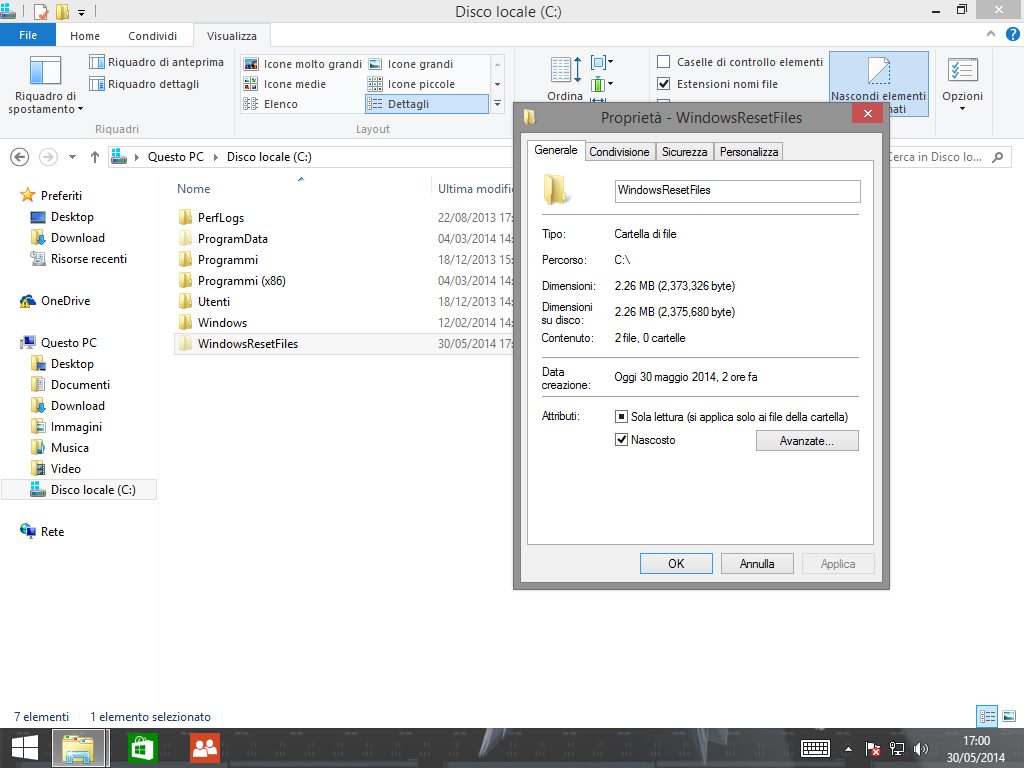This screenshot has width=1024, height=768.
Task: Toggle the Sola lettura checkbox
Action: (621, 416)
